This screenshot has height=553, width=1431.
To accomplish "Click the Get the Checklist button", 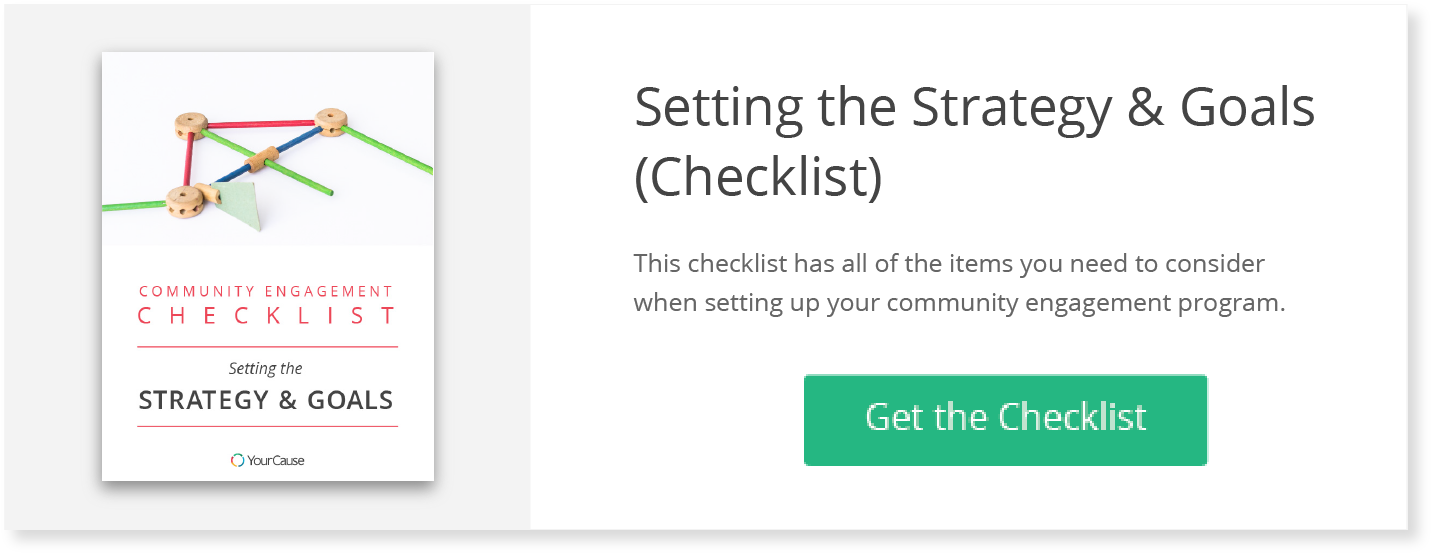I will [1005, 420].
